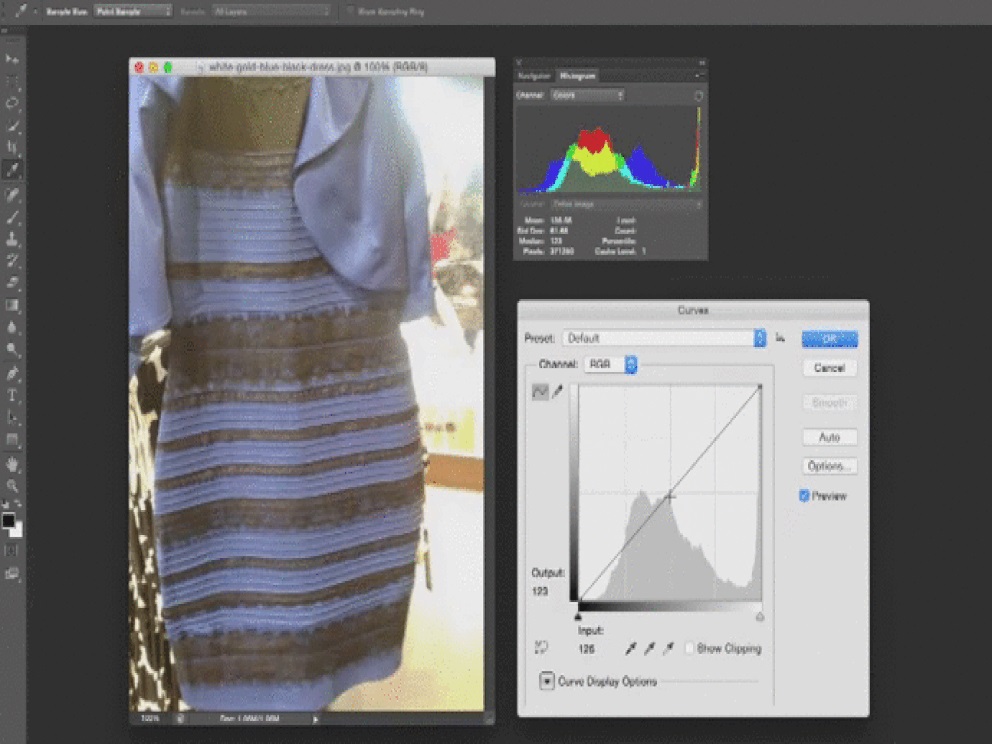Uncheck the Preview checkbox
The image size is (992, 744).
[x=804, y=496]
